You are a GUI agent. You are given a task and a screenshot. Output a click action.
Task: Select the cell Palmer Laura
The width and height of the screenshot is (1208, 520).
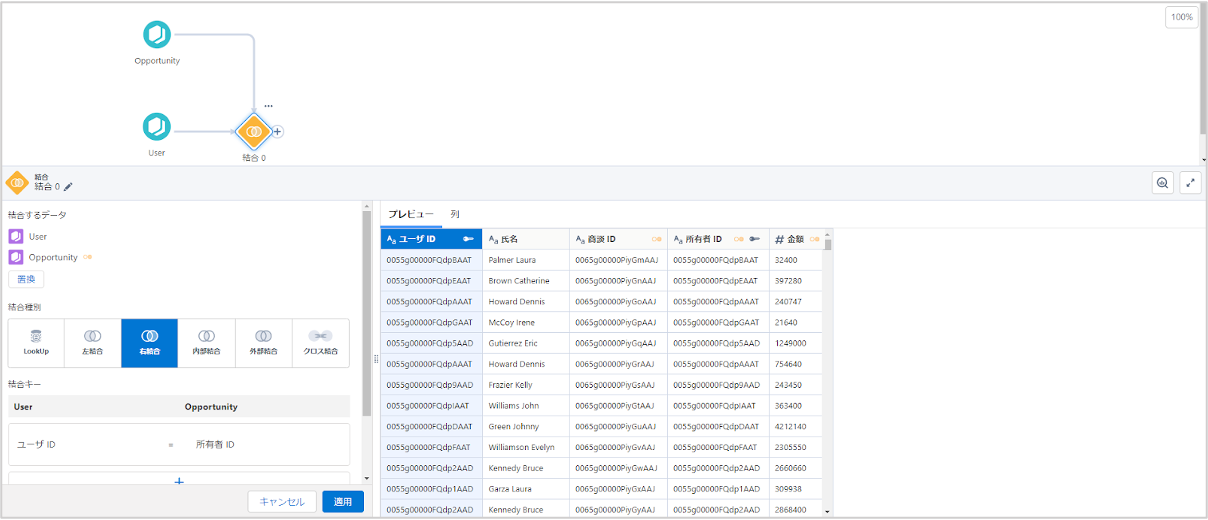pos(525,260)
